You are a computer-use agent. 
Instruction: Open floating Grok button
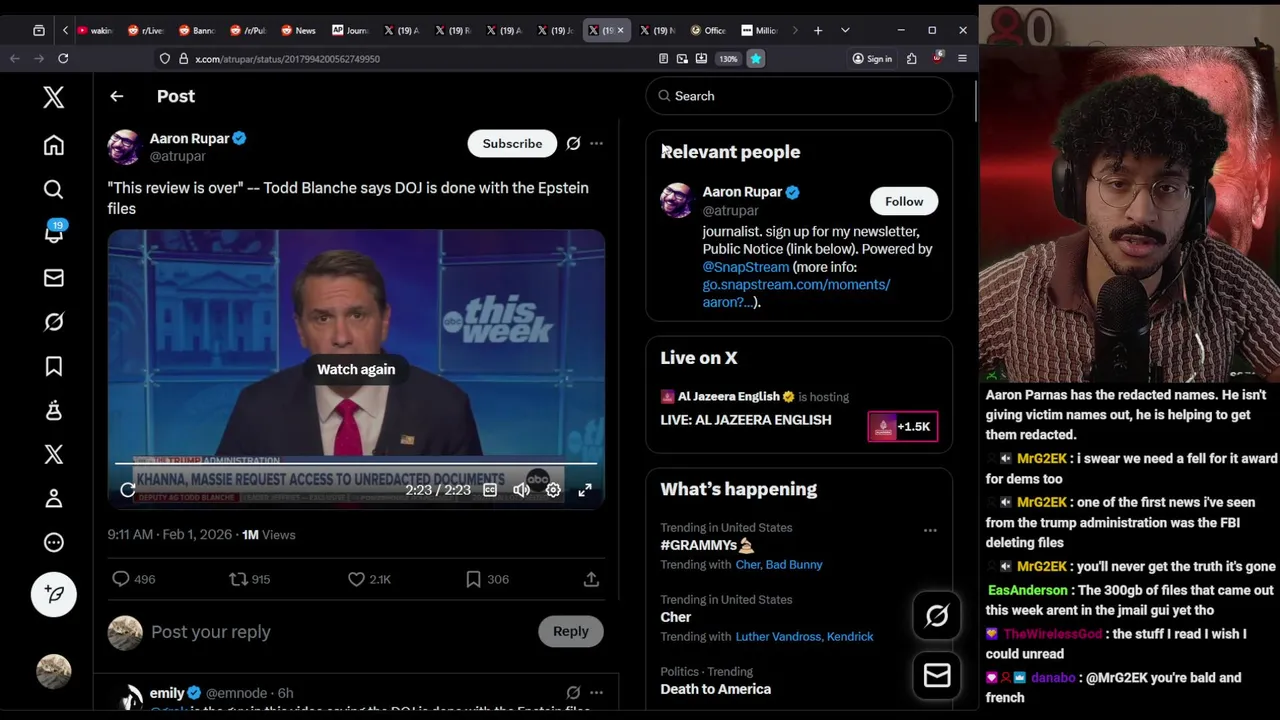point(937,616)
